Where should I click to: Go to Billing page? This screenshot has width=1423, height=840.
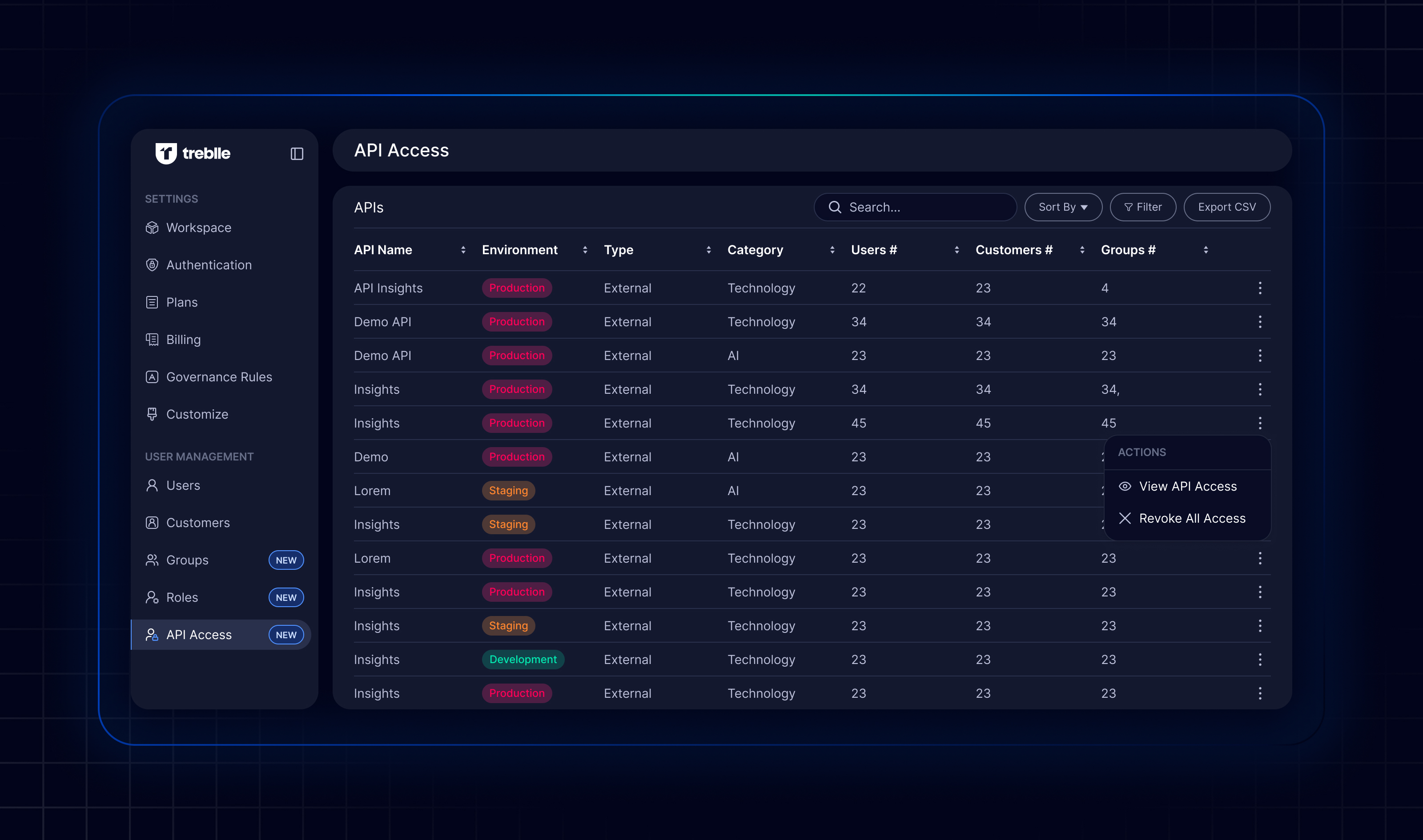pyautogui.click(x=183, y=340)
